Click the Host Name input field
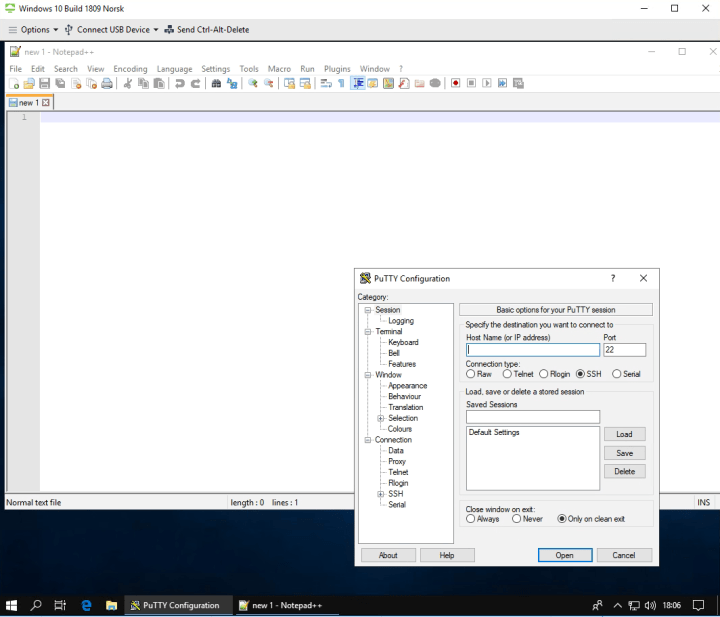The width and height of the screenshot is (720, 617). (x=532, y=351)
